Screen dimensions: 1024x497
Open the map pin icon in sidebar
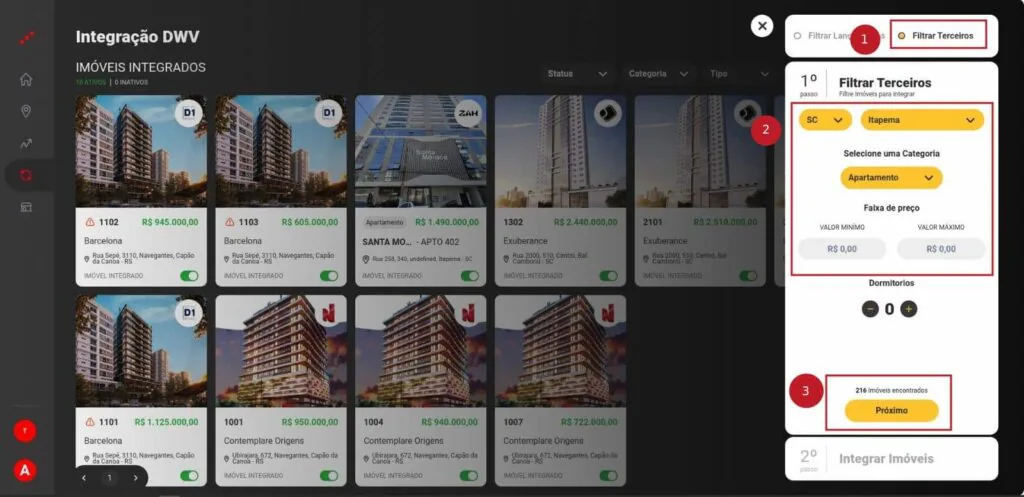(x=26, y=112)
